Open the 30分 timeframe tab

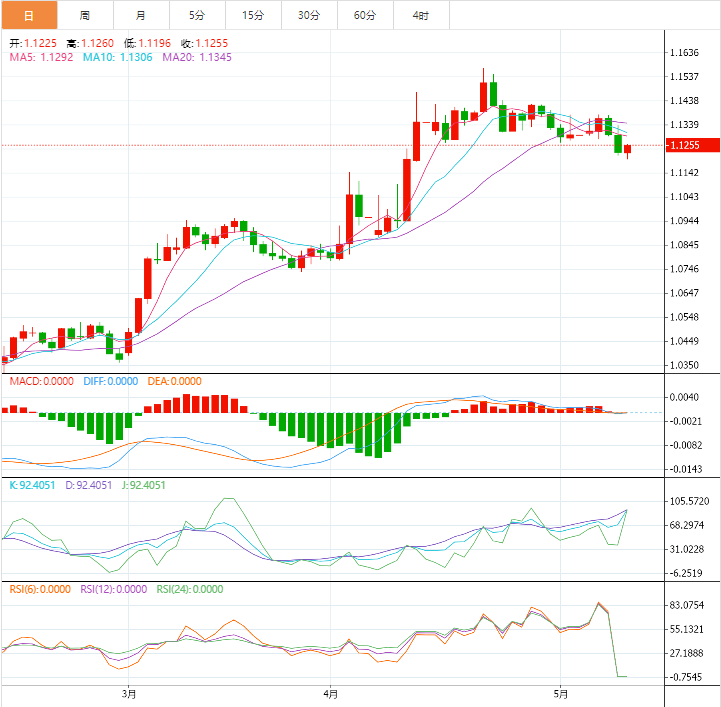(309, 15)
